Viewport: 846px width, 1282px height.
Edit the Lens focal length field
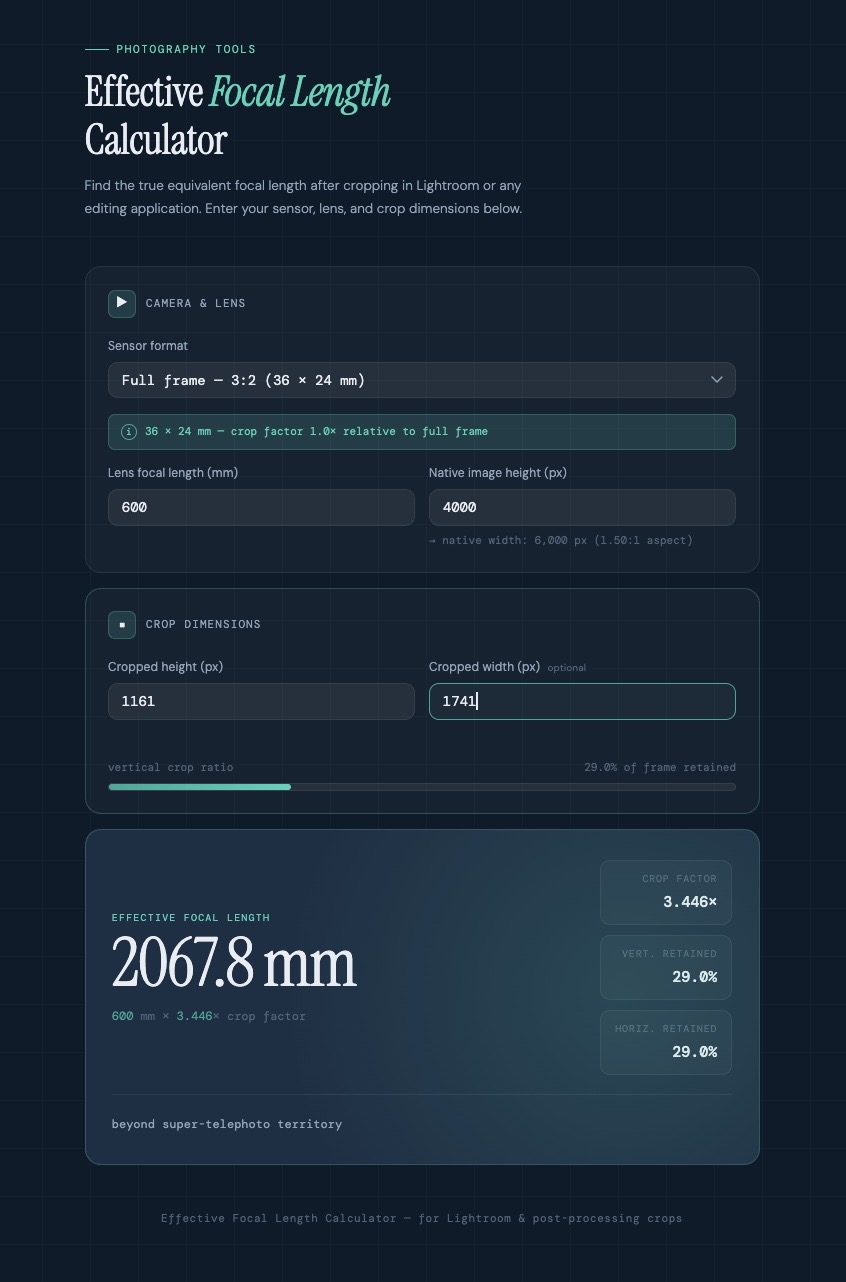pos(261,507)
